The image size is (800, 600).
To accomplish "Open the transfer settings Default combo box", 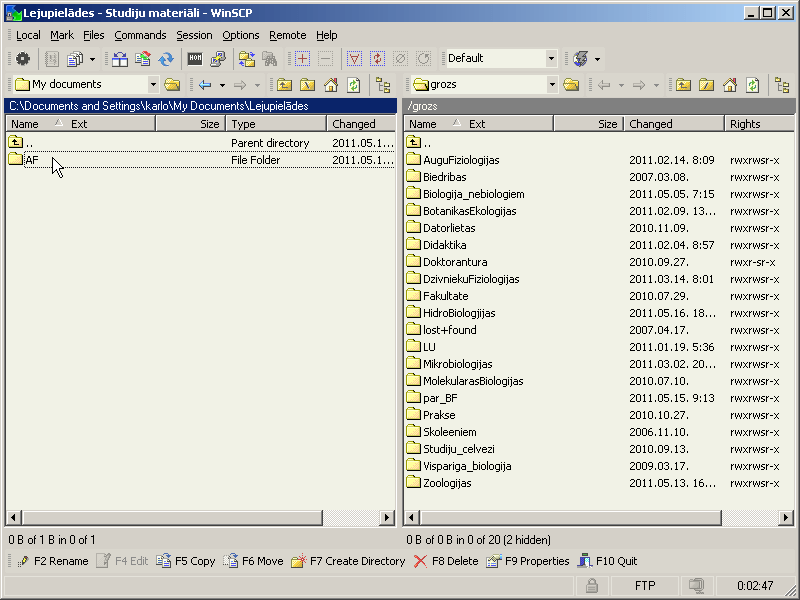I will click(502, 58).
